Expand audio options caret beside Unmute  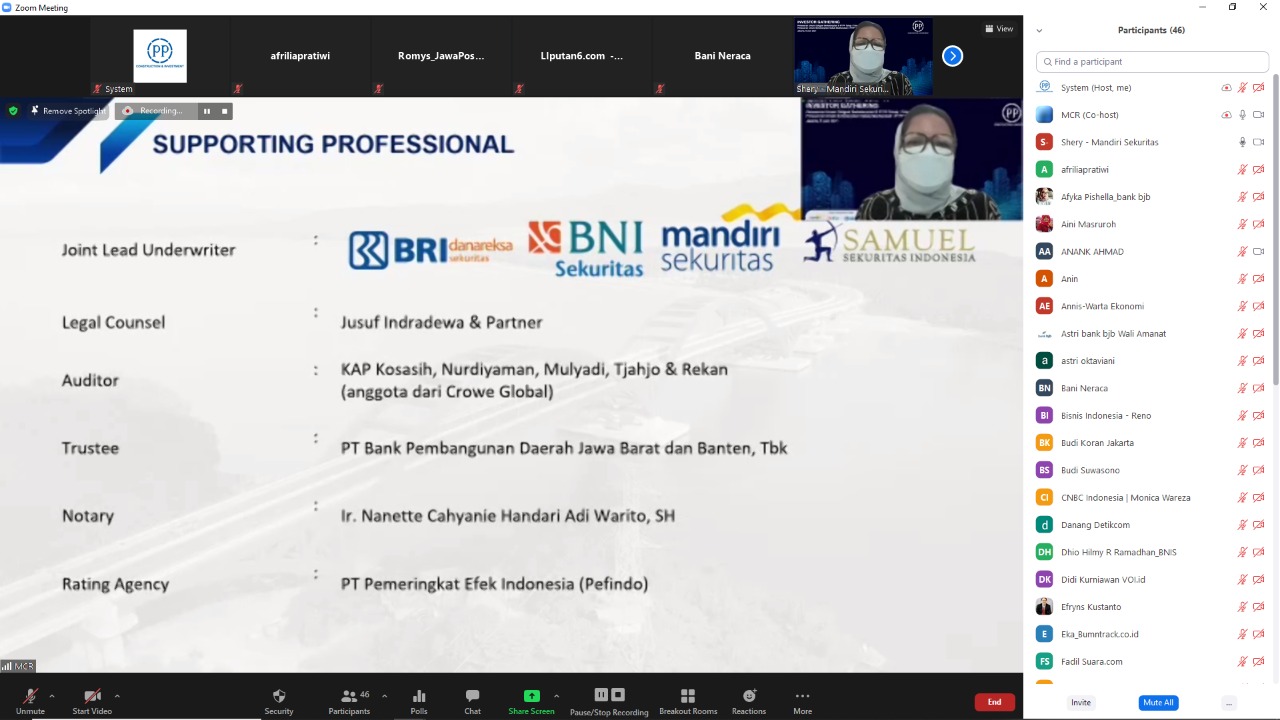[x=52, y=696]
